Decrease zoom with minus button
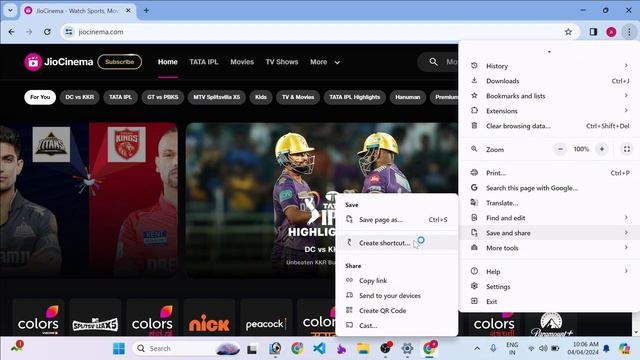 (560, 149)
